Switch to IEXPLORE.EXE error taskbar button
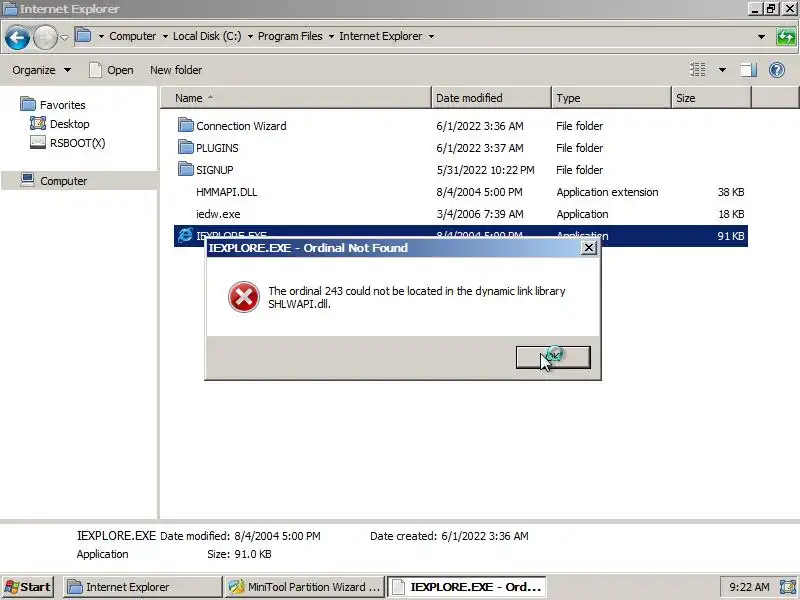 467,587
